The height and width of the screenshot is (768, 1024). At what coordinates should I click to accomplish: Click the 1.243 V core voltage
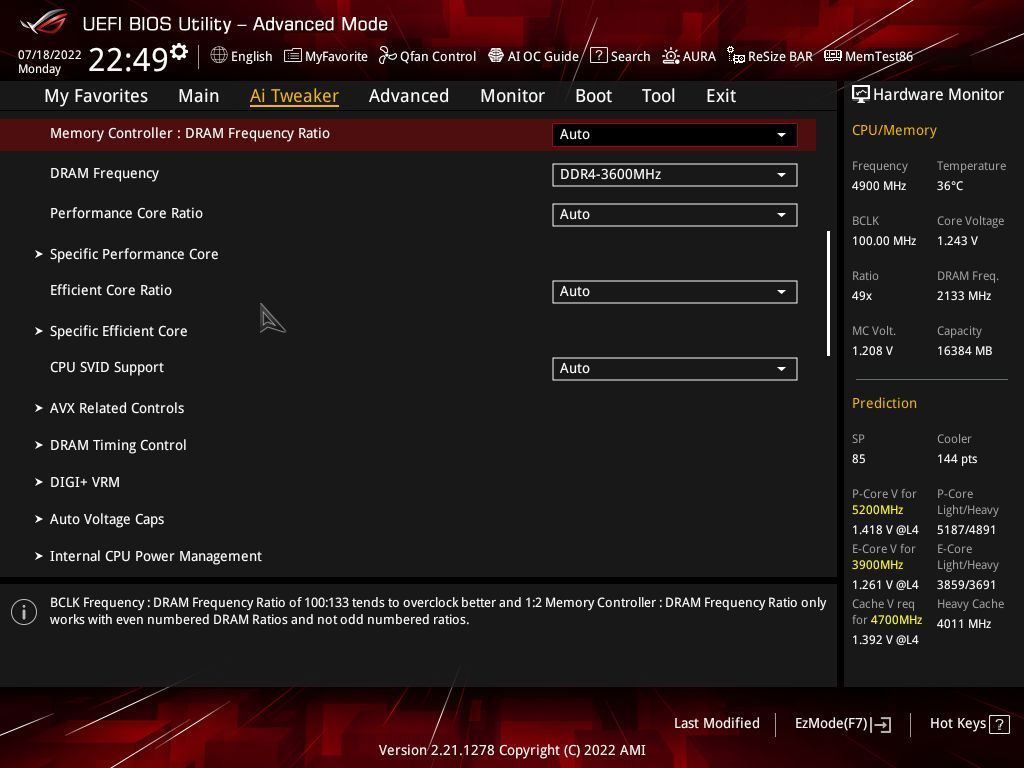pyautogui.click(x=957, y=241)
